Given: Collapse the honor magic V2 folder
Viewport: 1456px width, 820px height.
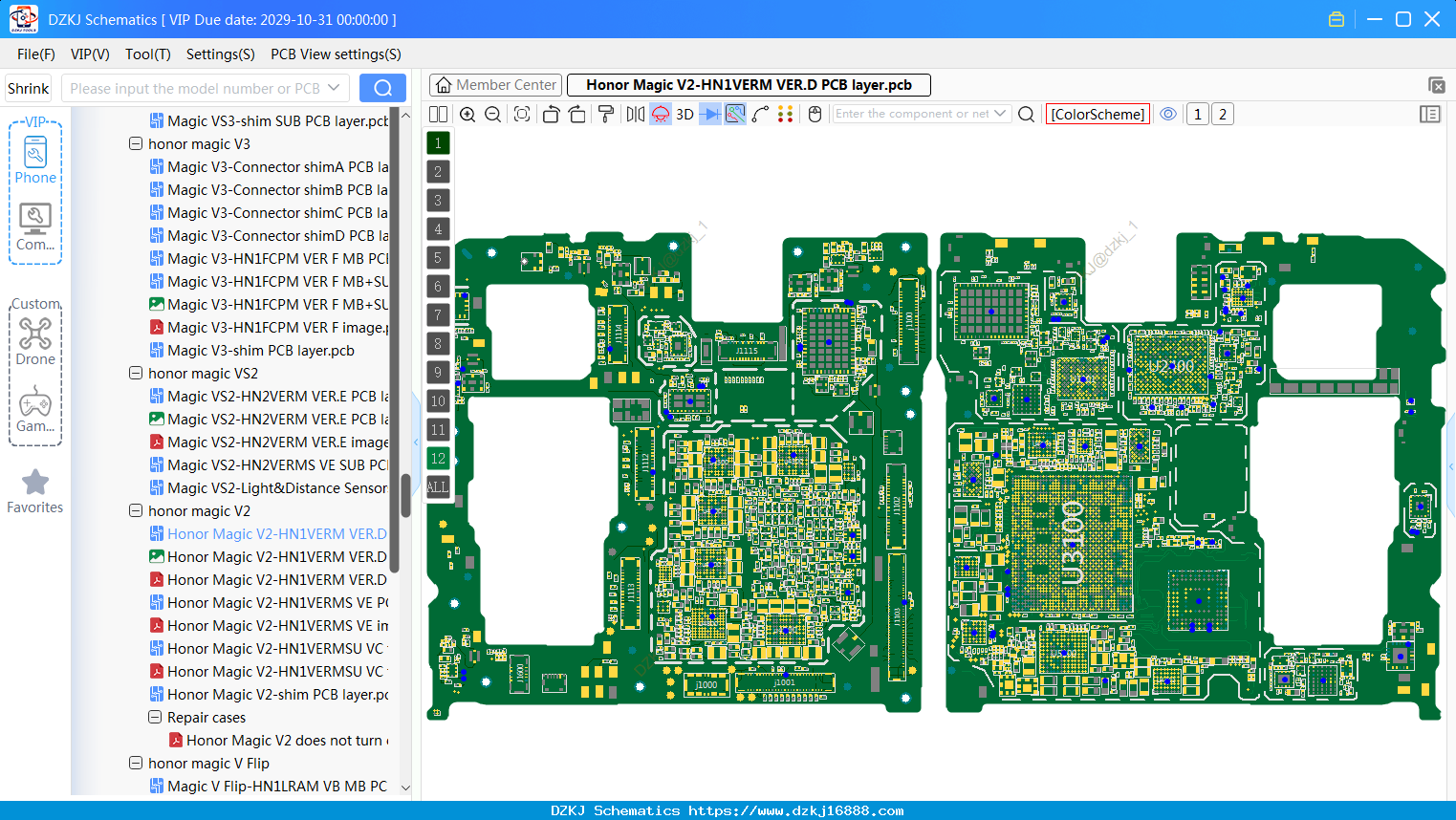Looking at the screenshot, I should coord(136,510).
